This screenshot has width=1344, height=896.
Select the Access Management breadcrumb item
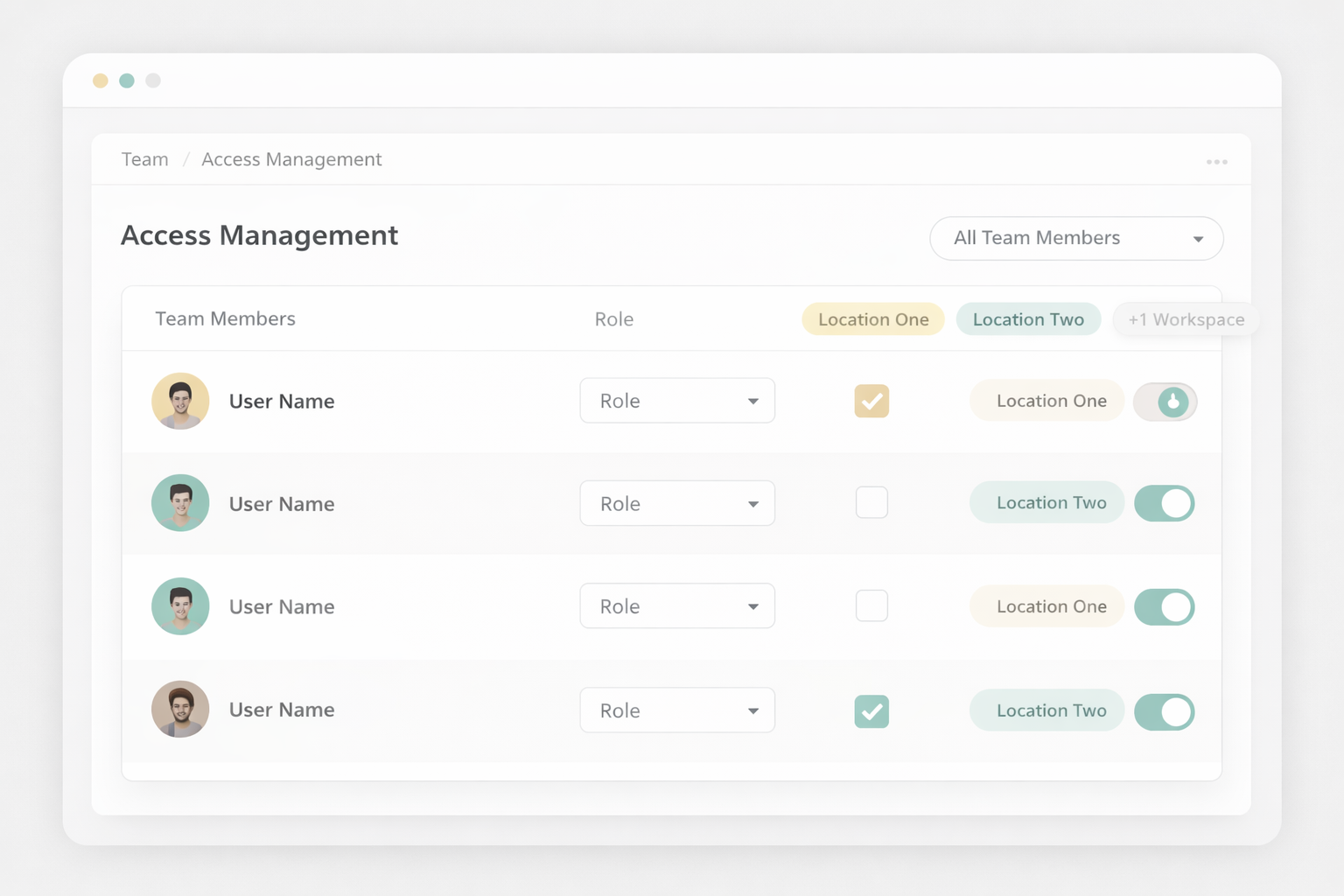[x=291, y=159]
